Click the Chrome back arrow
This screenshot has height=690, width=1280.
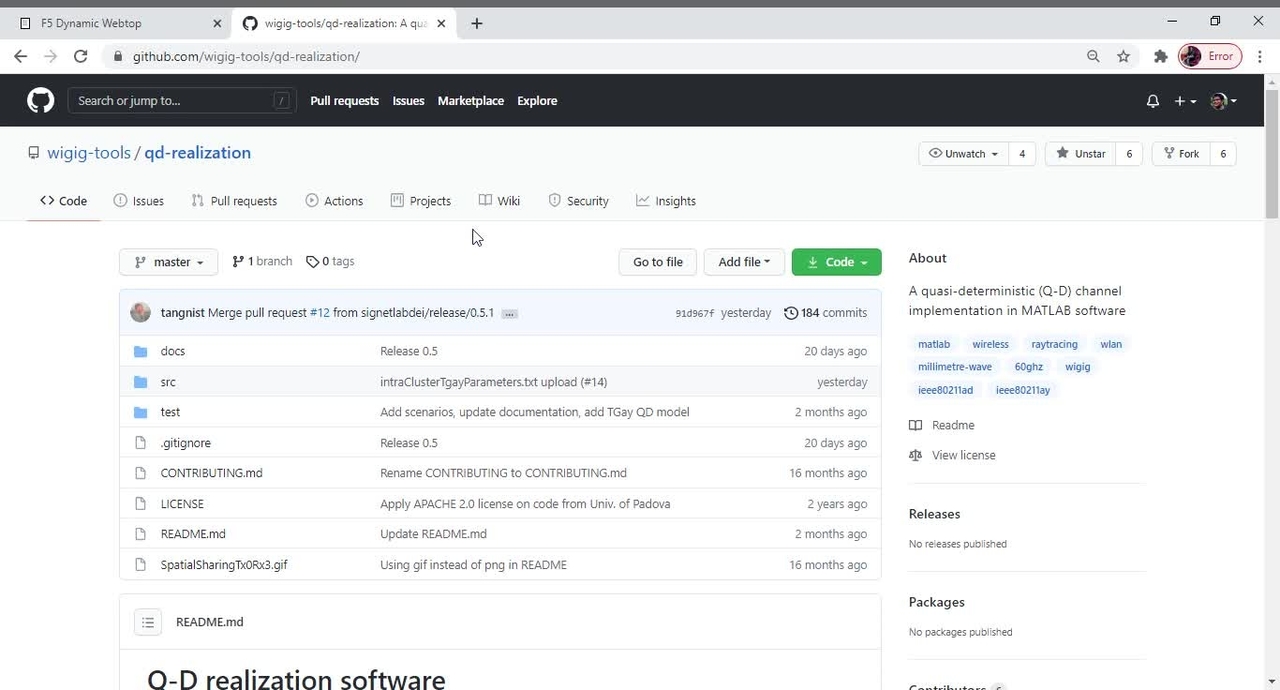pos(21,56)
